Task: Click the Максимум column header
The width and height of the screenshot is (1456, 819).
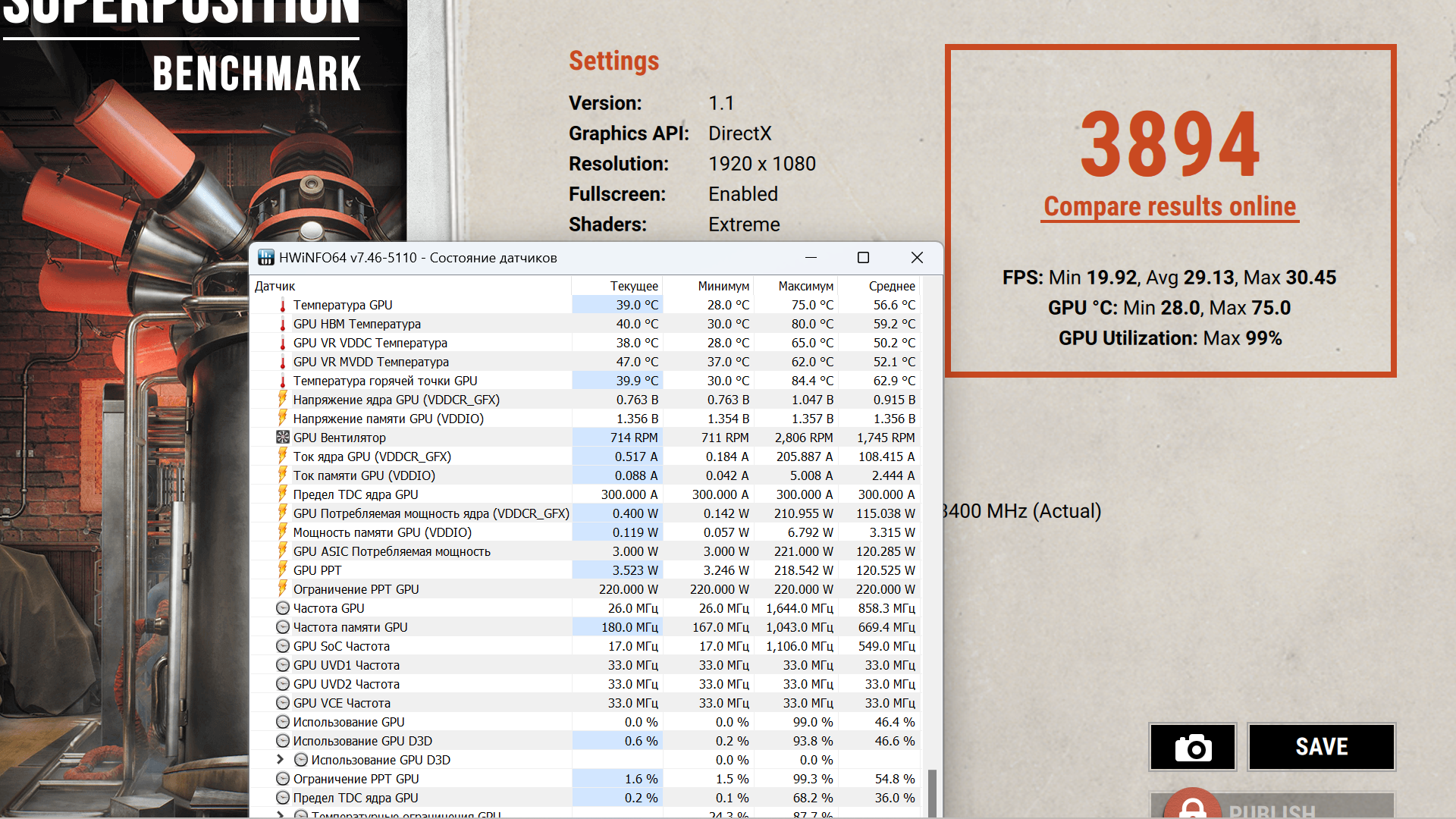Action: pos(805,286)
